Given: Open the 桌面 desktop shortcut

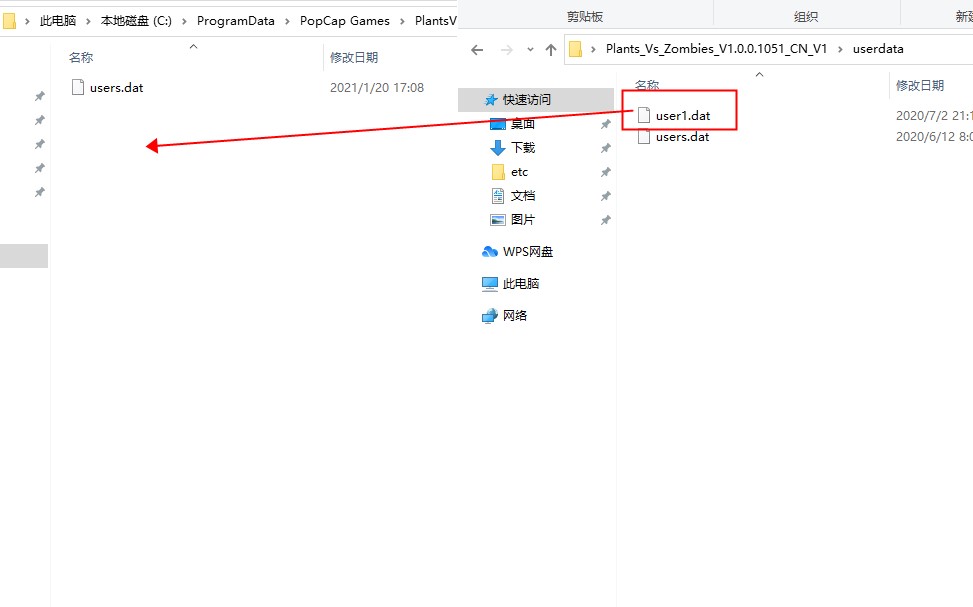Looking at the screenshot, I should (522, 124).
